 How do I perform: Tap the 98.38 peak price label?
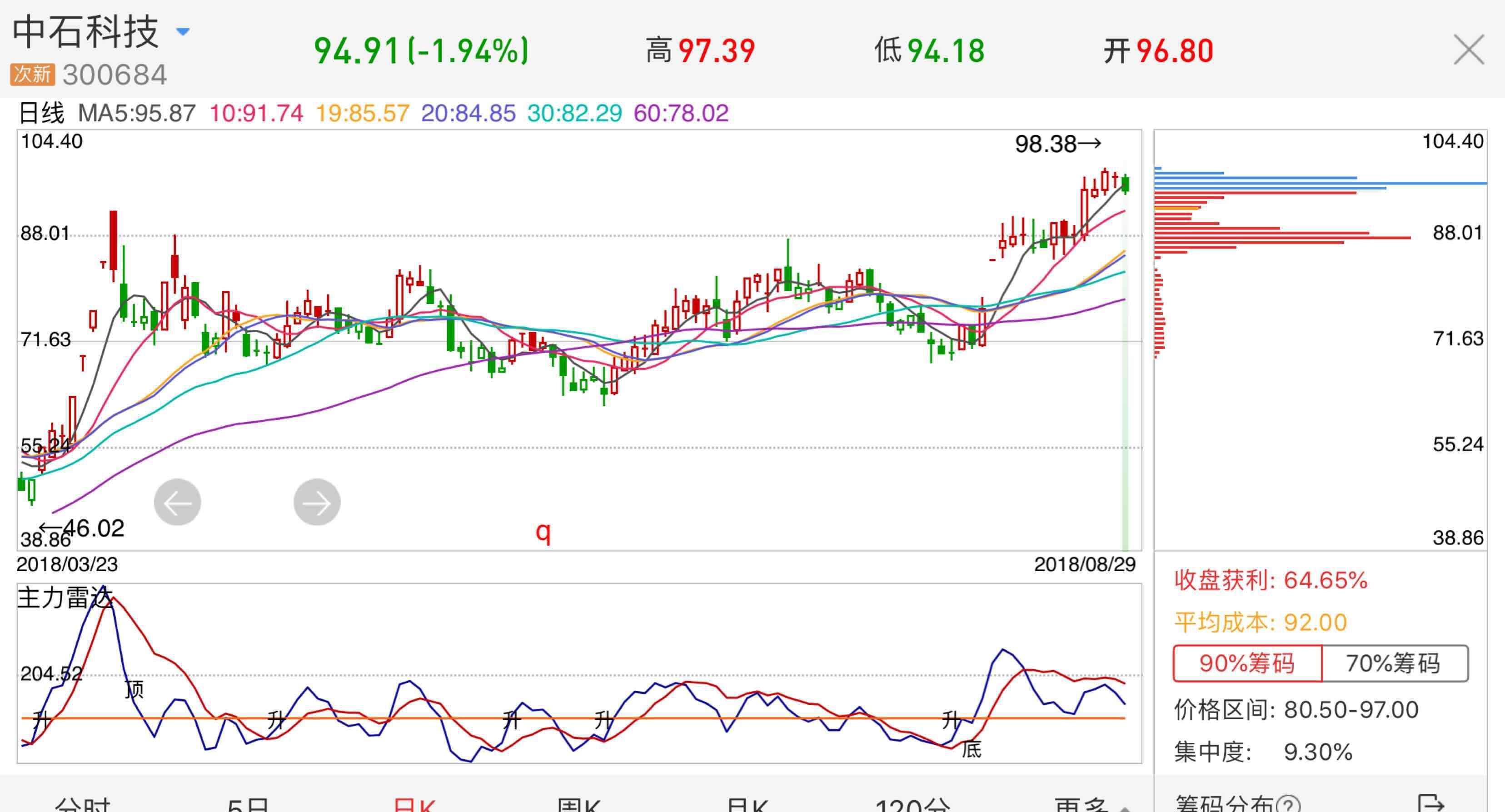(x=1058, y=144)
